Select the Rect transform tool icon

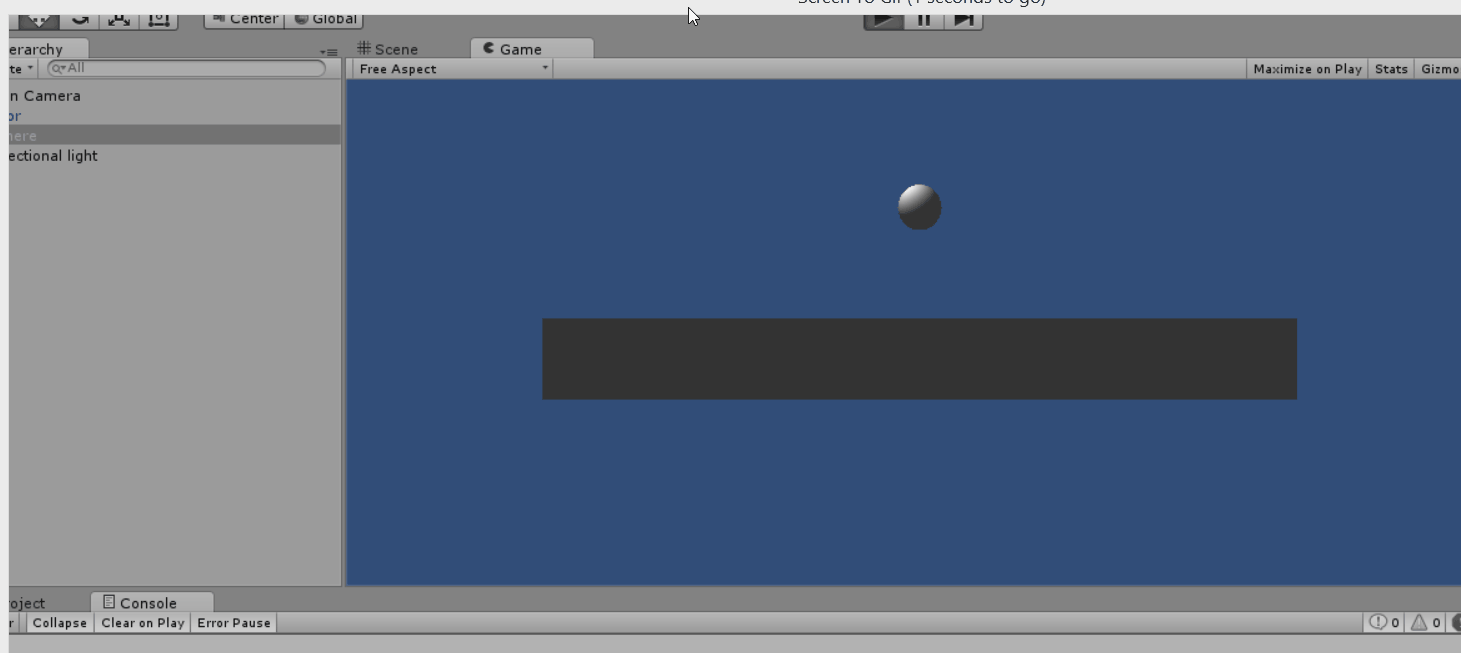(x=158, y=19)
